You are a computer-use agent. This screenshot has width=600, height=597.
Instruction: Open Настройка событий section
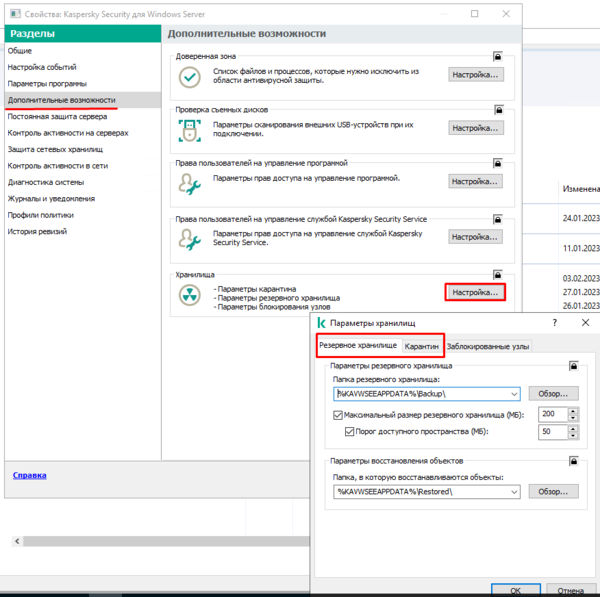tap(83, 67)
